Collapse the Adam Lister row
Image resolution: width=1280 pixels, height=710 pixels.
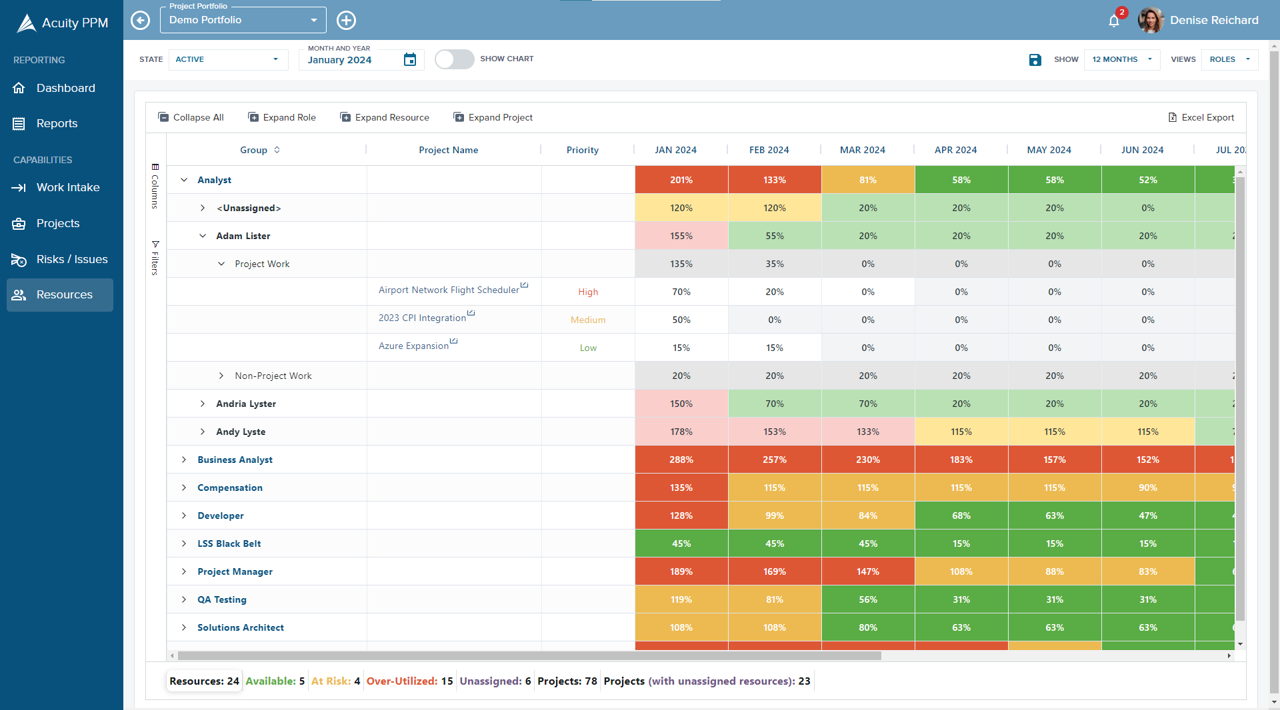(x=203, y=236)
